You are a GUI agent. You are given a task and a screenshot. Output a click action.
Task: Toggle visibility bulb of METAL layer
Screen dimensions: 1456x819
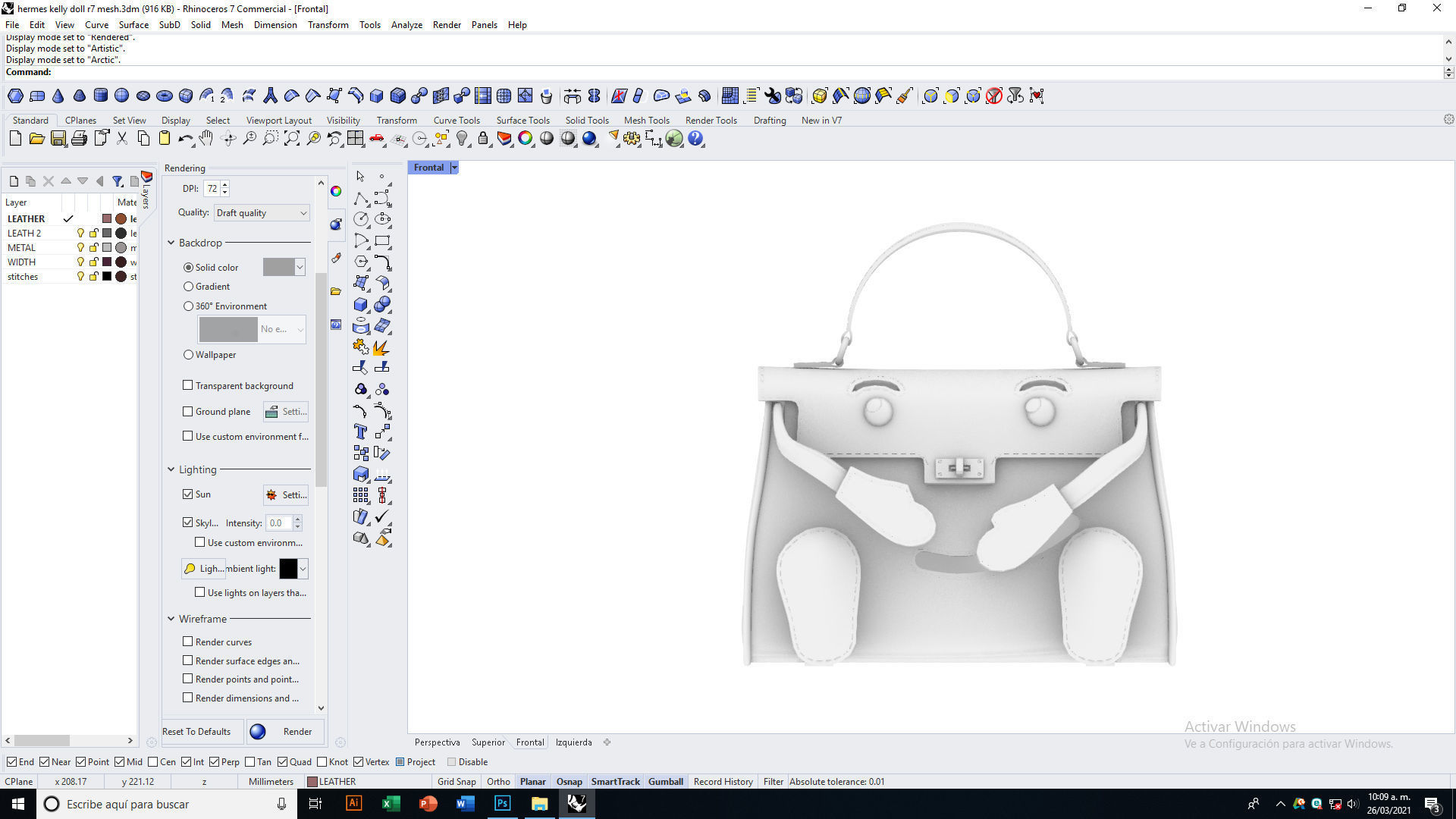click(80, 247)
